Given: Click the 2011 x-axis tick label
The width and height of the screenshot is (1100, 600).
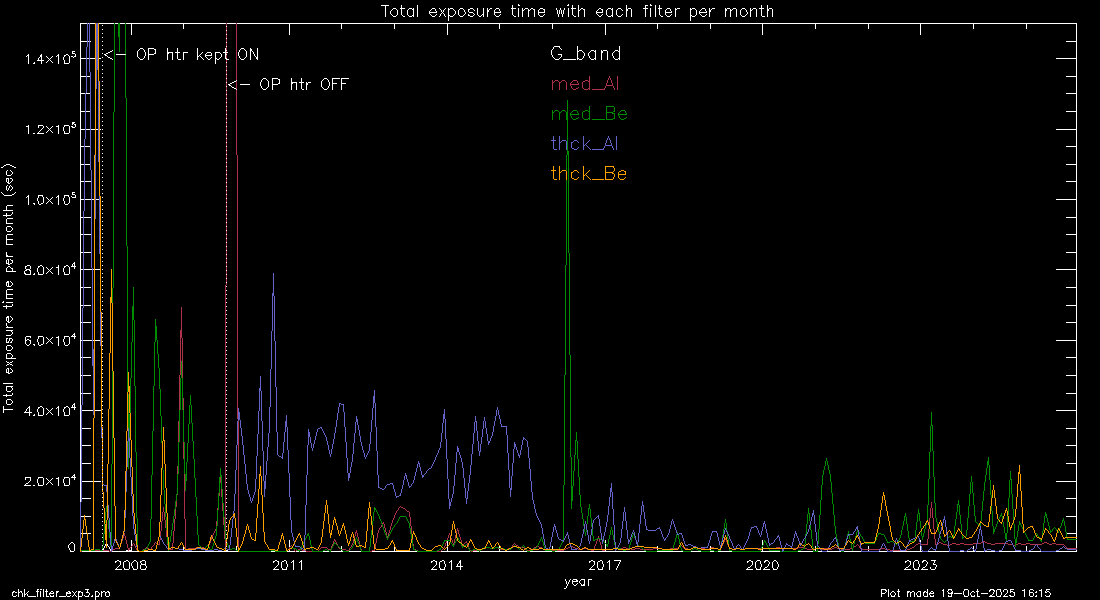Looking at the screenshot, I should 289,566.
